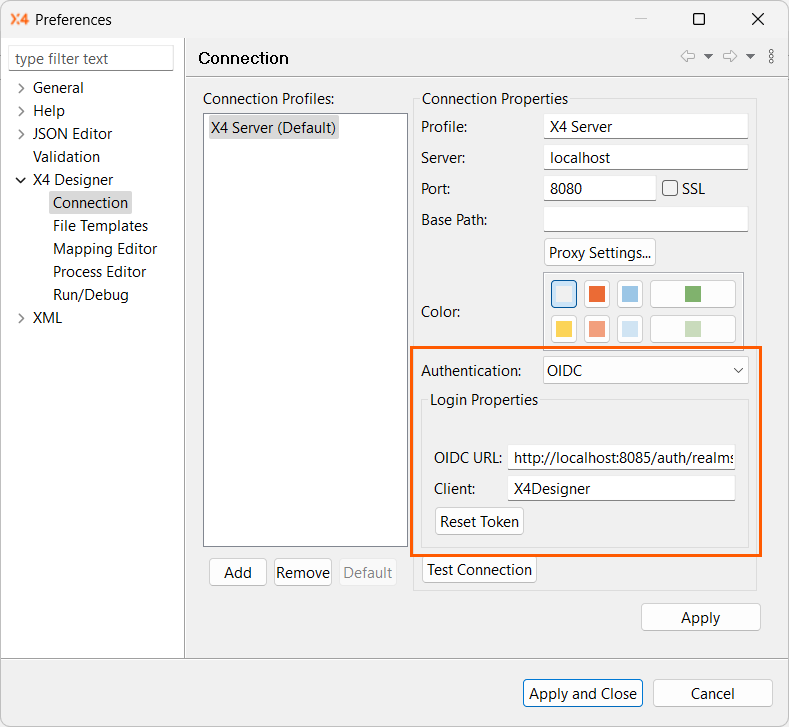Focus the OIDC URL input field
The image size is (789, 727).
[x=621, y=458]
